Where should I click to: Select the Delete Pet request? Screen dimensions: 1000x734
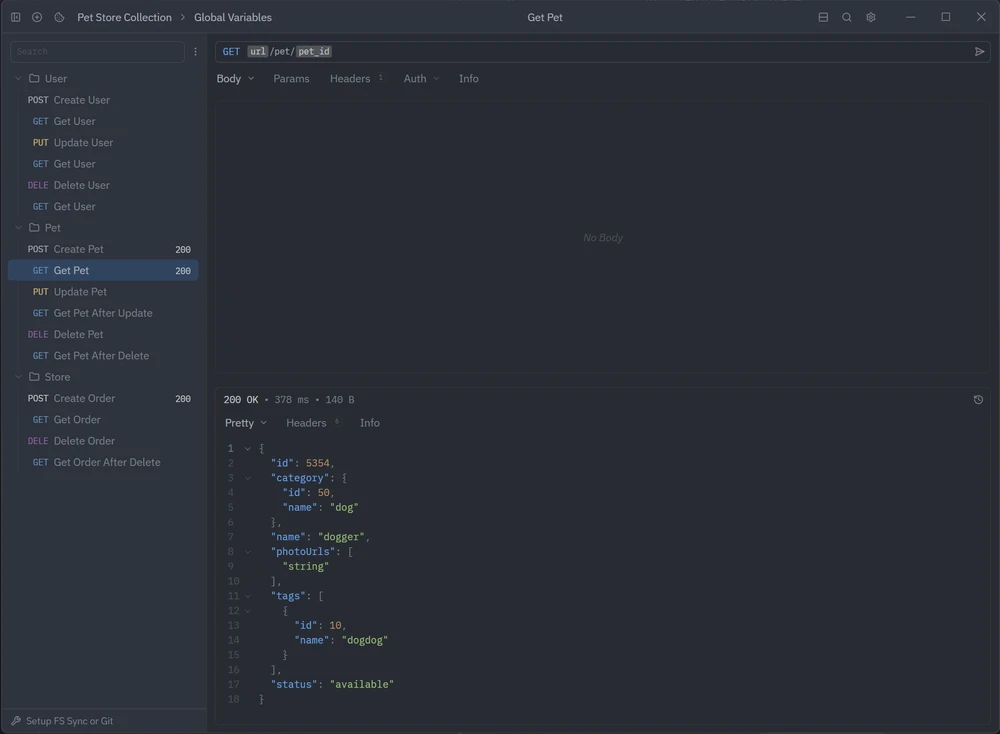point(103,335)
